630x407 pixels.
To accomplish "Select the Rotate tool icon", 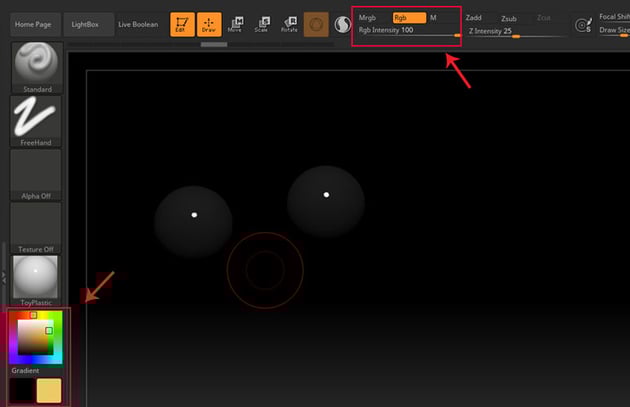I will 289,25.
